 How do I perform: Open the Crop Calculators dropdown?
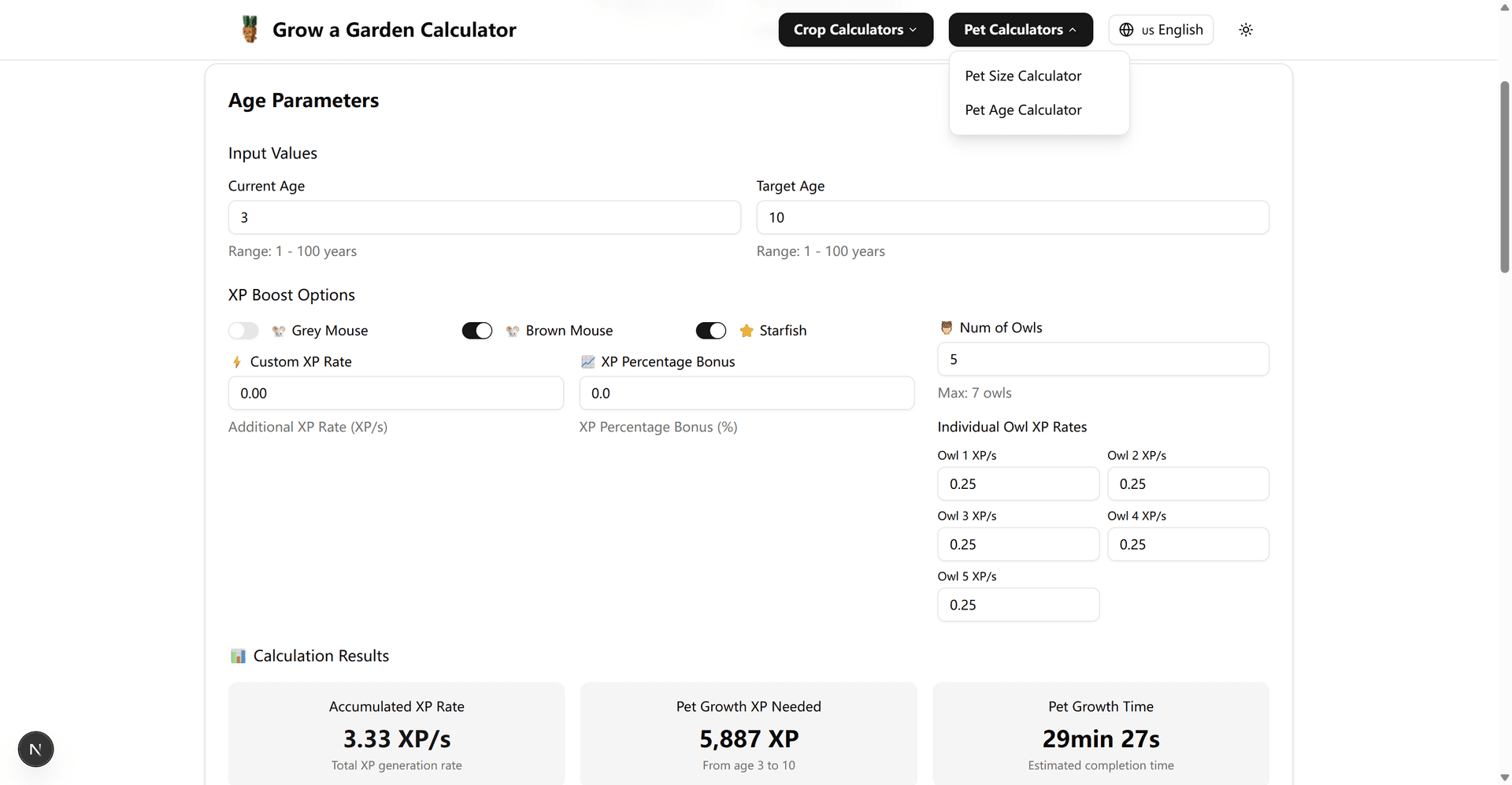pos(855,29)
